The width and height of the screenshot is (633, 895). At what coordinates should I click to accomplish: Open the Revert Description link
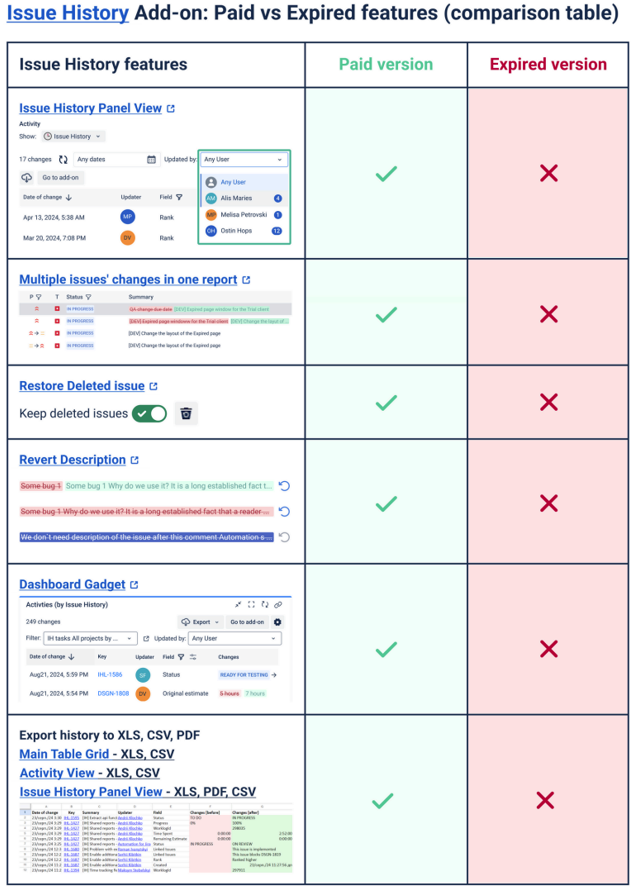tap(72, 460)
